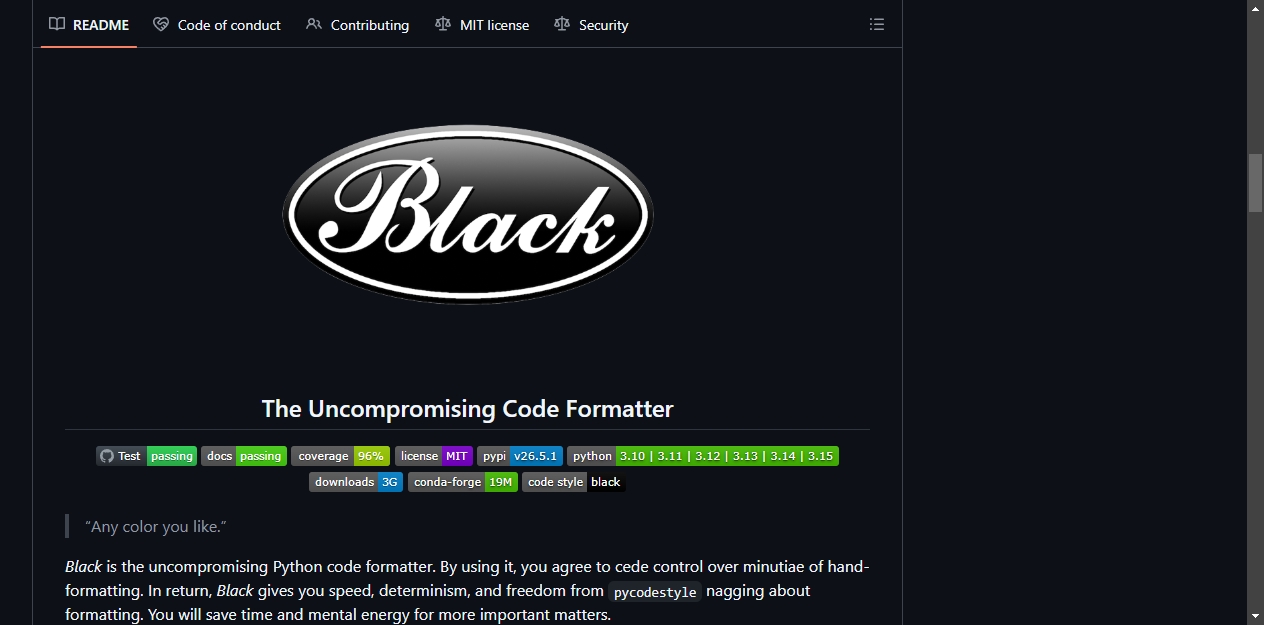Click the Contributing people icon

point(314,25)
